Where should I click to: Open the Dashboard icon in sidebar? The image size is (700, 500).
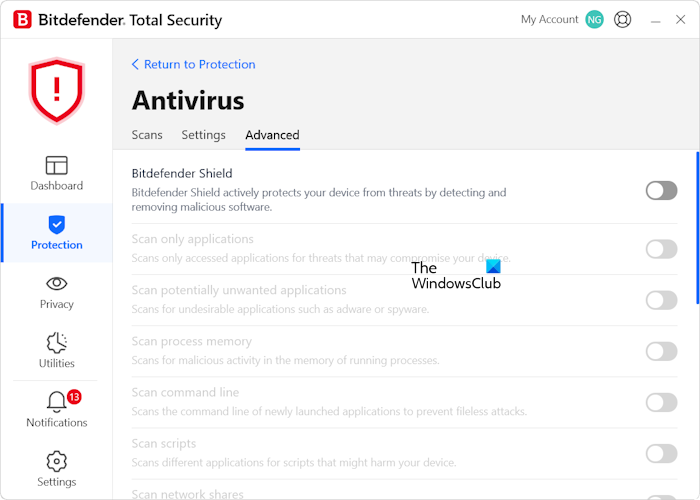click(x=56, y=166)
